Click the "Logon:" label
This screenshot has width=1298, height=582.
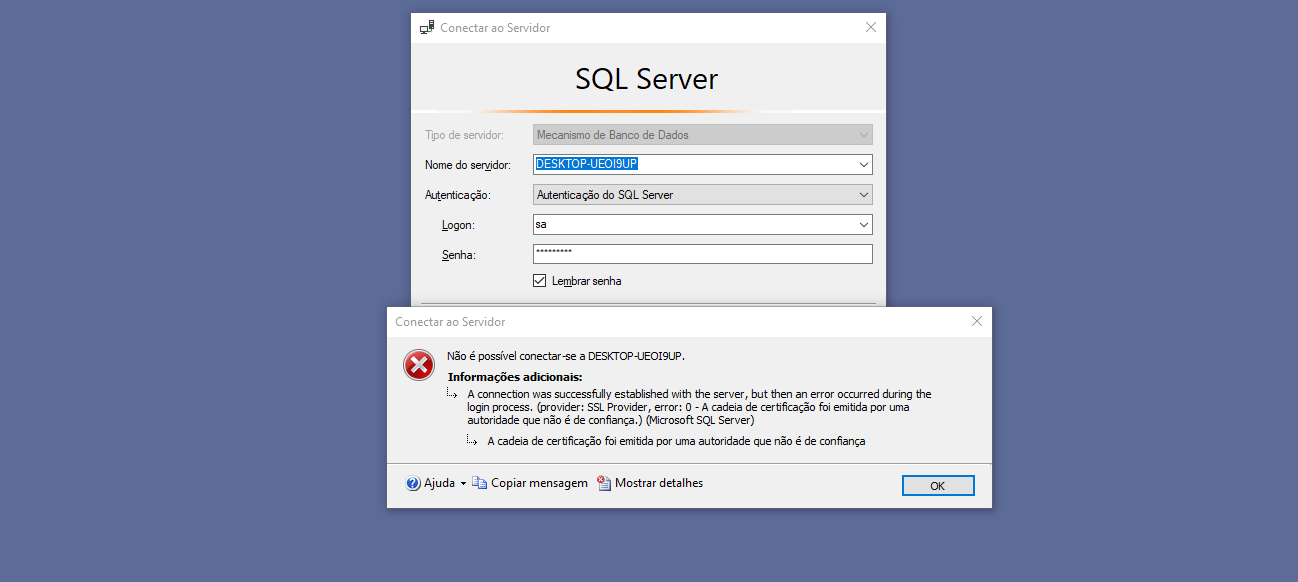pos(458,225)
